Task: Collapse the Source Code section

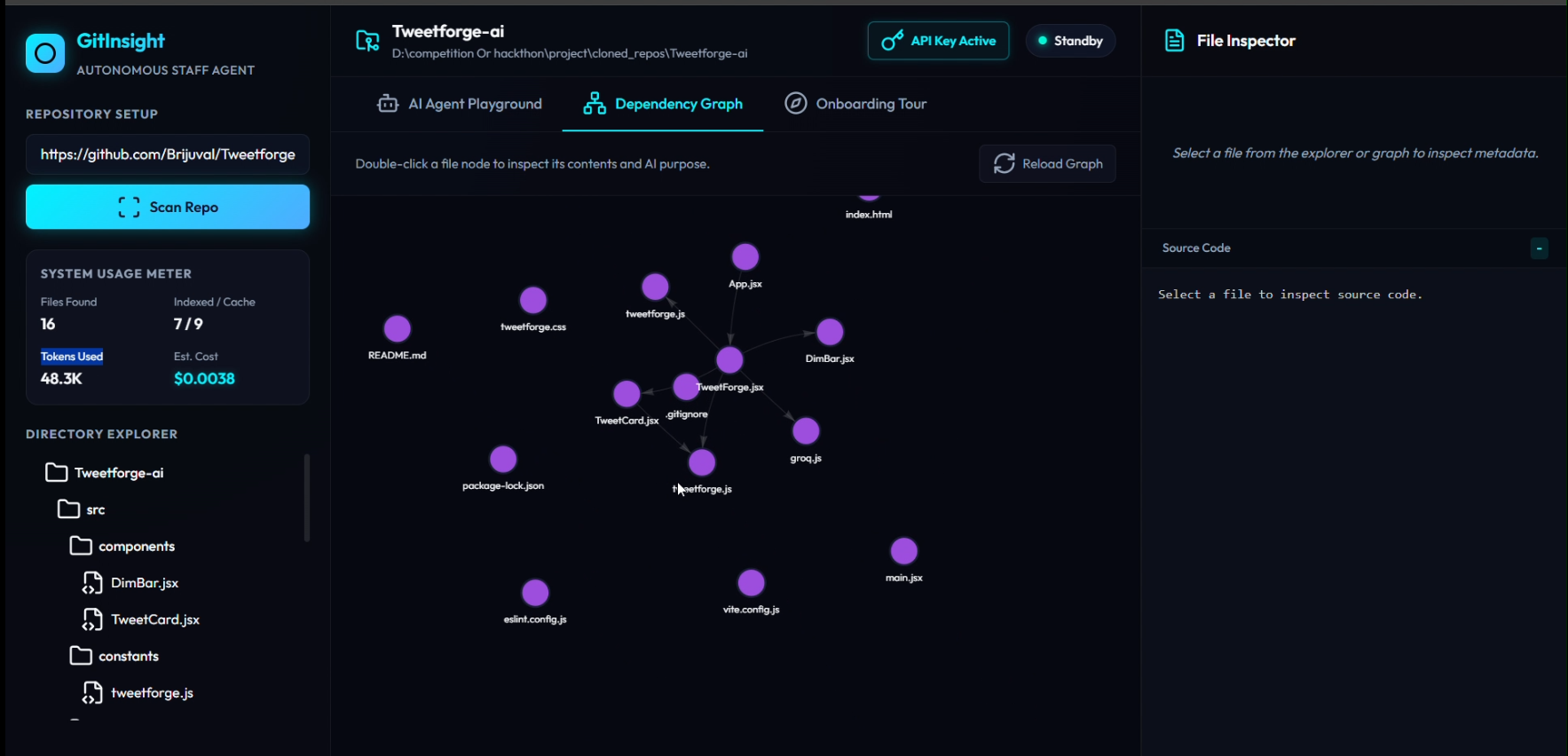Action: coord(1539,248)
